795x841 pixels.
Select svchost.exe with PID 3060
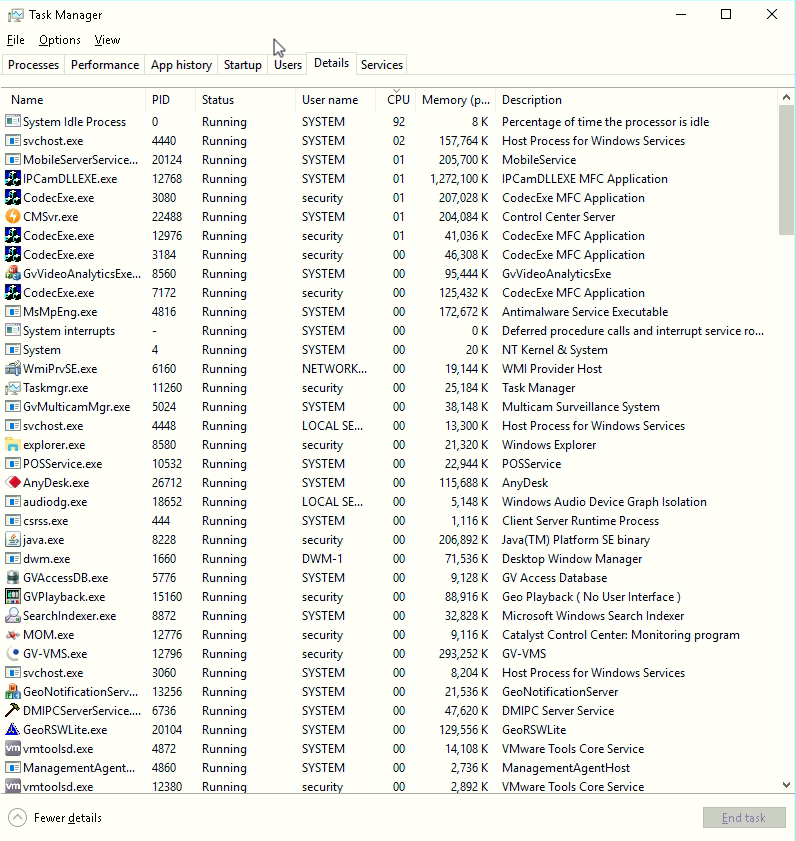[390, 673]
